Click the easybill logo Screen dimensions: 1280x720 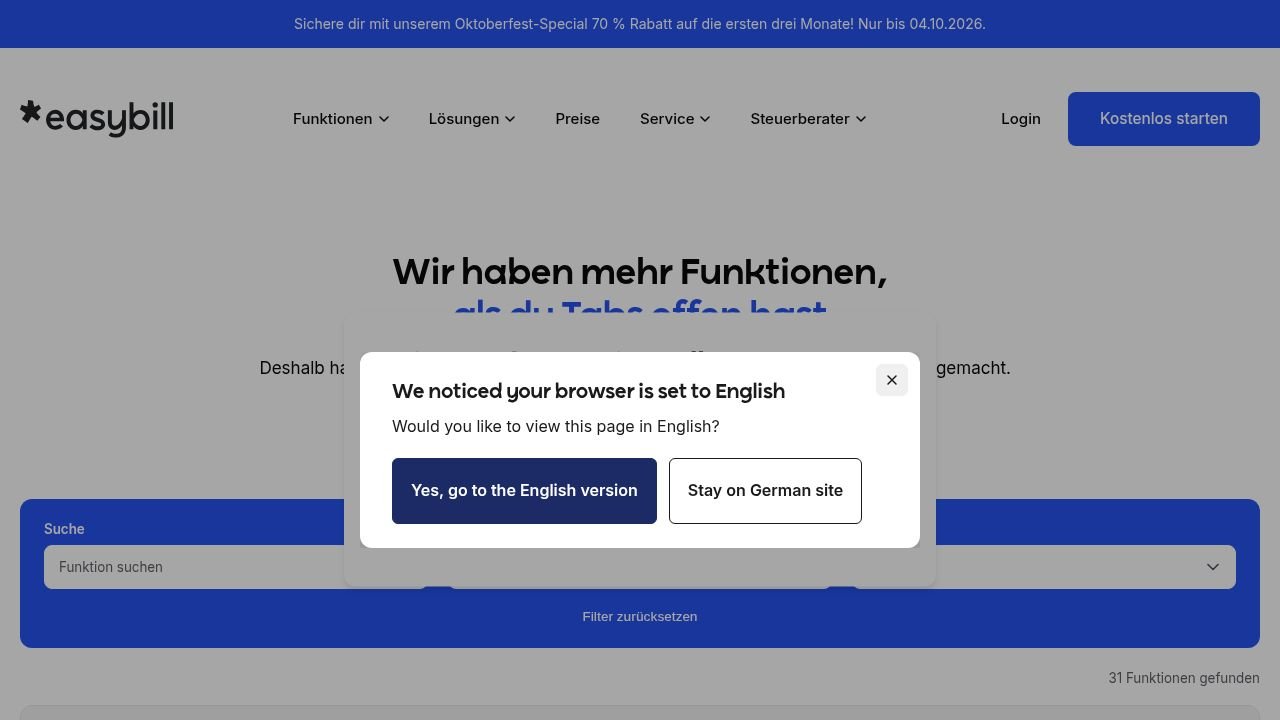pyautogui.click(x=97, y=118)
